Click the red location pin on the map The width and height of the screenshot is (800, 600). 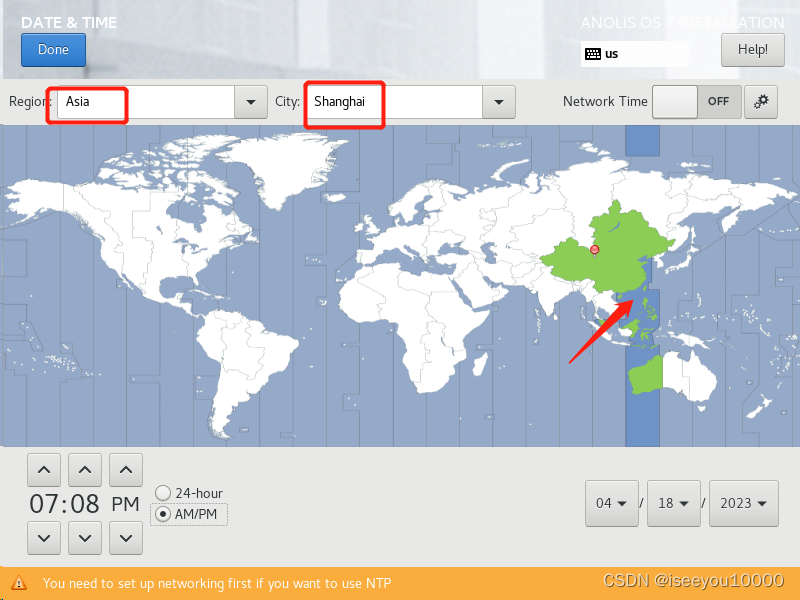[594, 250]
